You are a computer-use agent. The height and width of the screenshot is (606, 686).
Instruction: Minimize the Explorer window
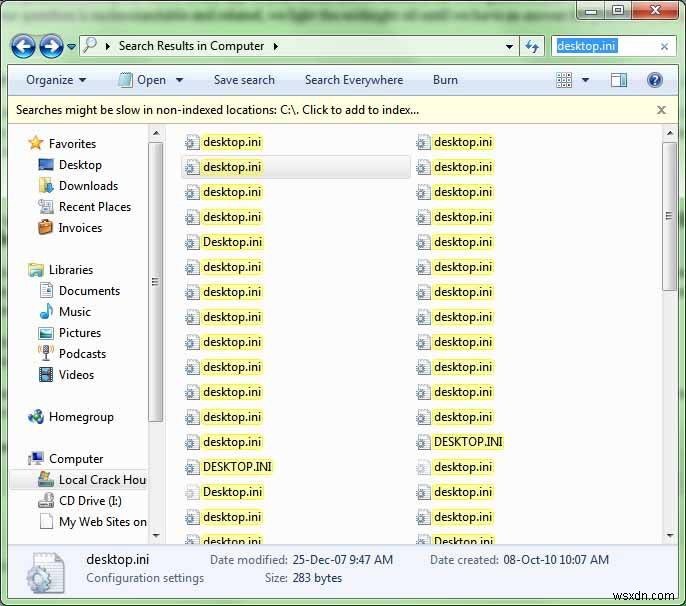591,11
